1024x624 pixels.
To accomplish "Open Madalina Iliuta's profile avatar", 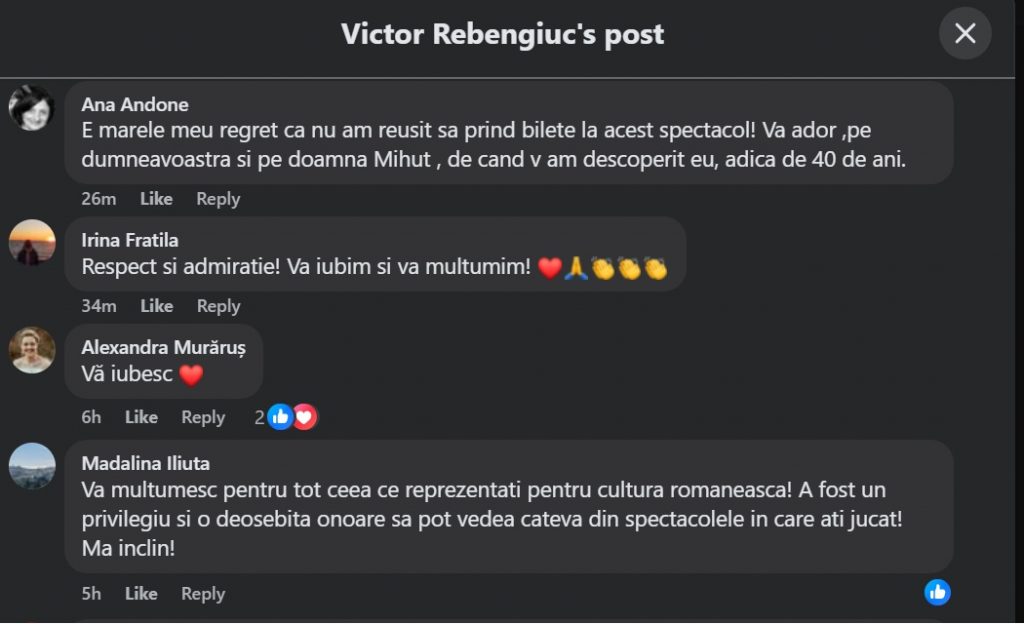I will pyautogui.click(x=31, y=466).
